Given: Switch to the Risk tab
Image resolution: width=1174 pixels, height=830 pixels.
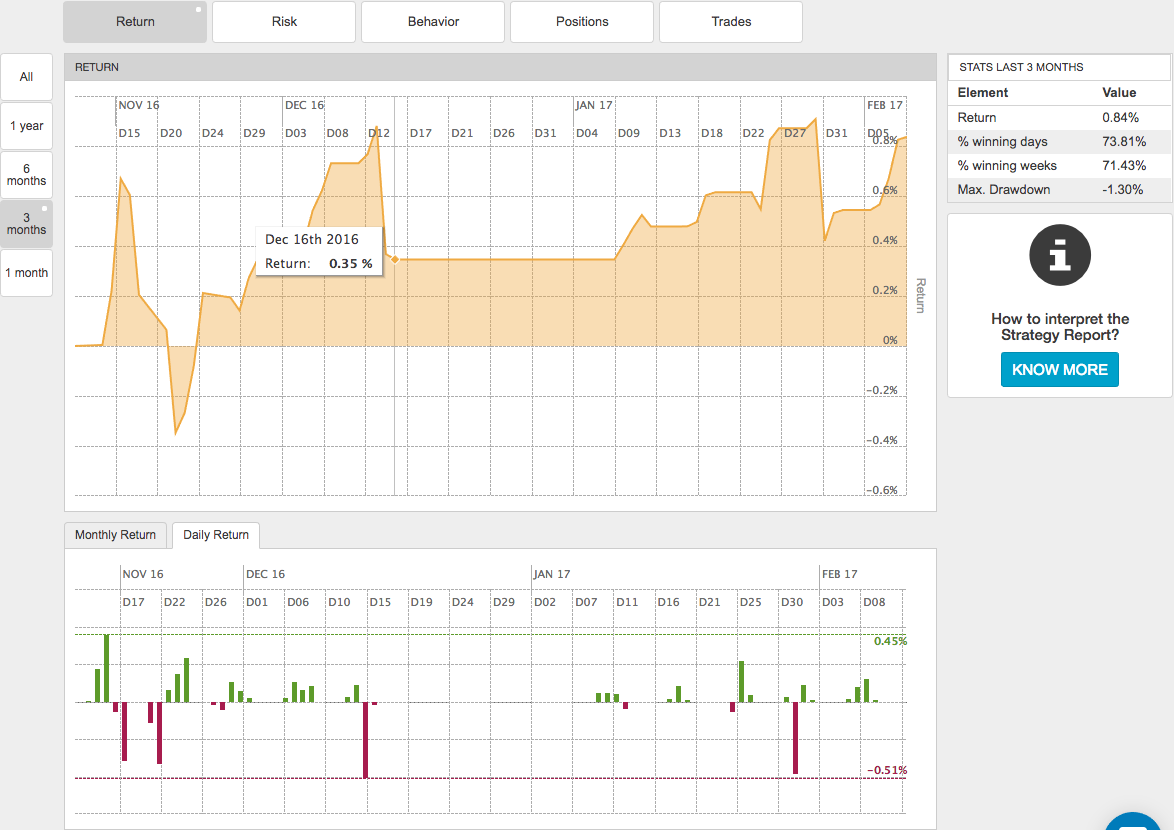Looking at the screenshot, I should (x=284, y=21).
